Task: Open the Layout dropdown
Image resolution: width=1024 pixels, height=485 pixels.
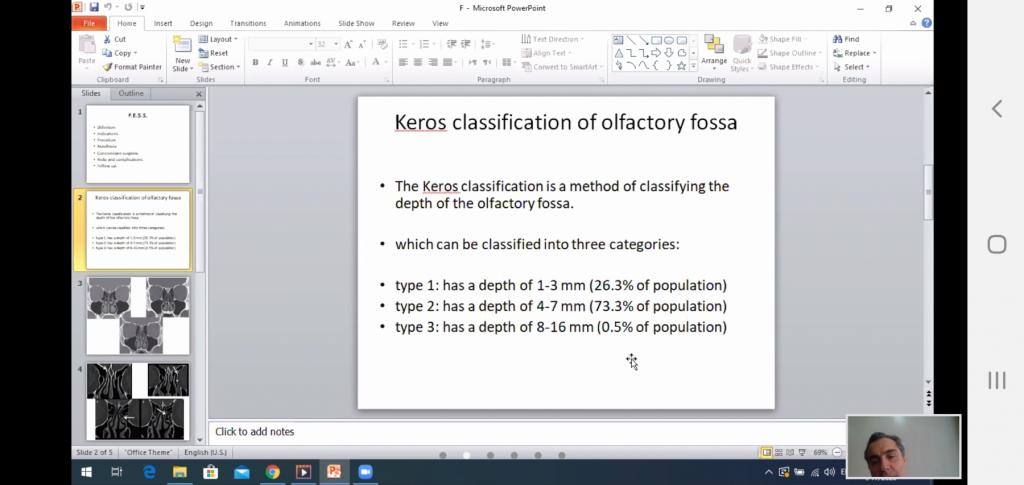Action: point(218,39)
